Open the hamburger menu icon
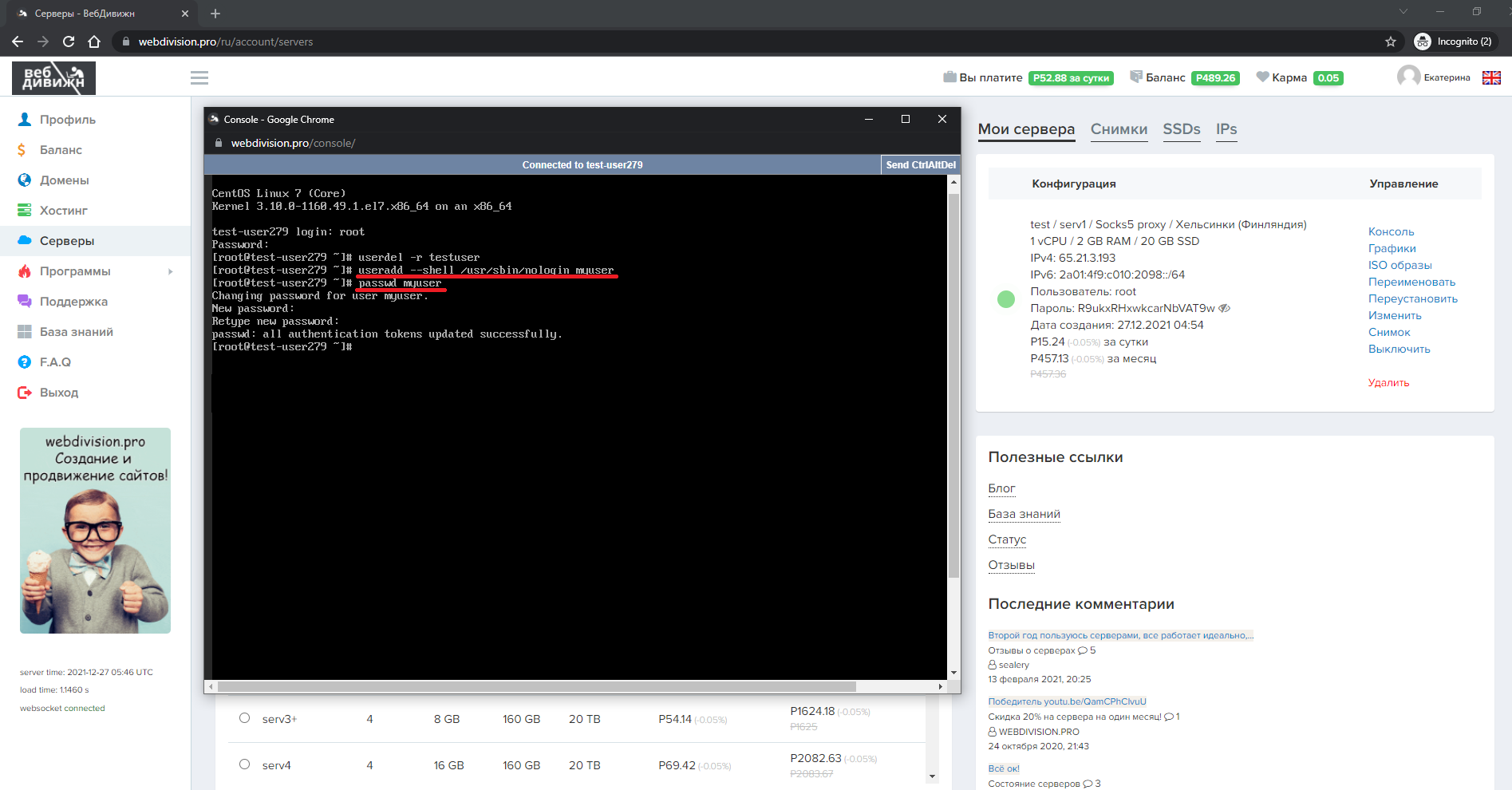1512x790 pixels. click(199, 77)
